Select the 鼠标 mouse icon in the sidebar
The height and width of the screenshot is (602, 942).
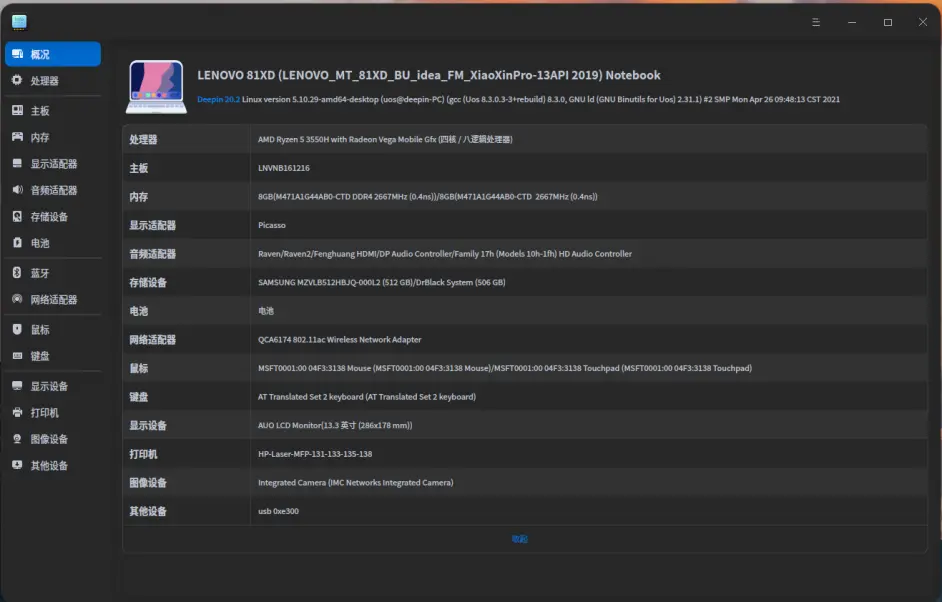coord(17,329)
